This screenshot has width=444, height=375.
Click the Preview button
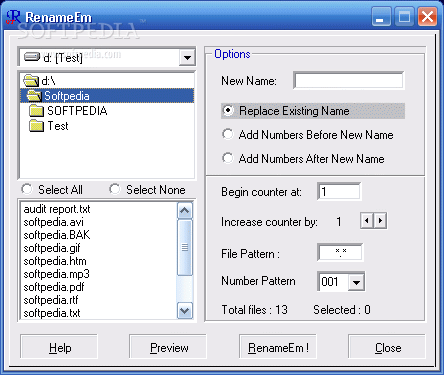pyautogui.click(x=168, y=347)
